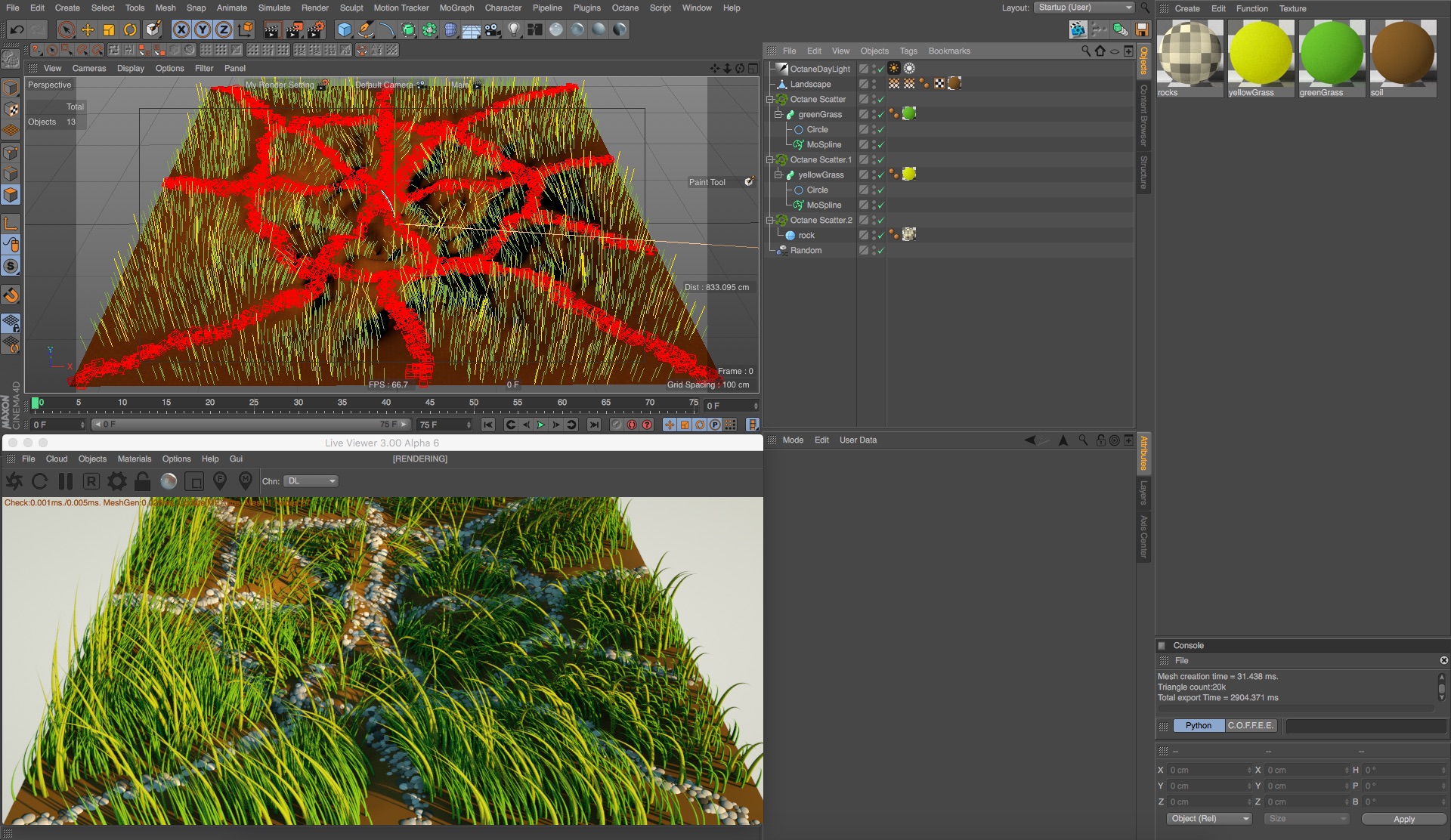Open the Chn channel dropdown

311,481
